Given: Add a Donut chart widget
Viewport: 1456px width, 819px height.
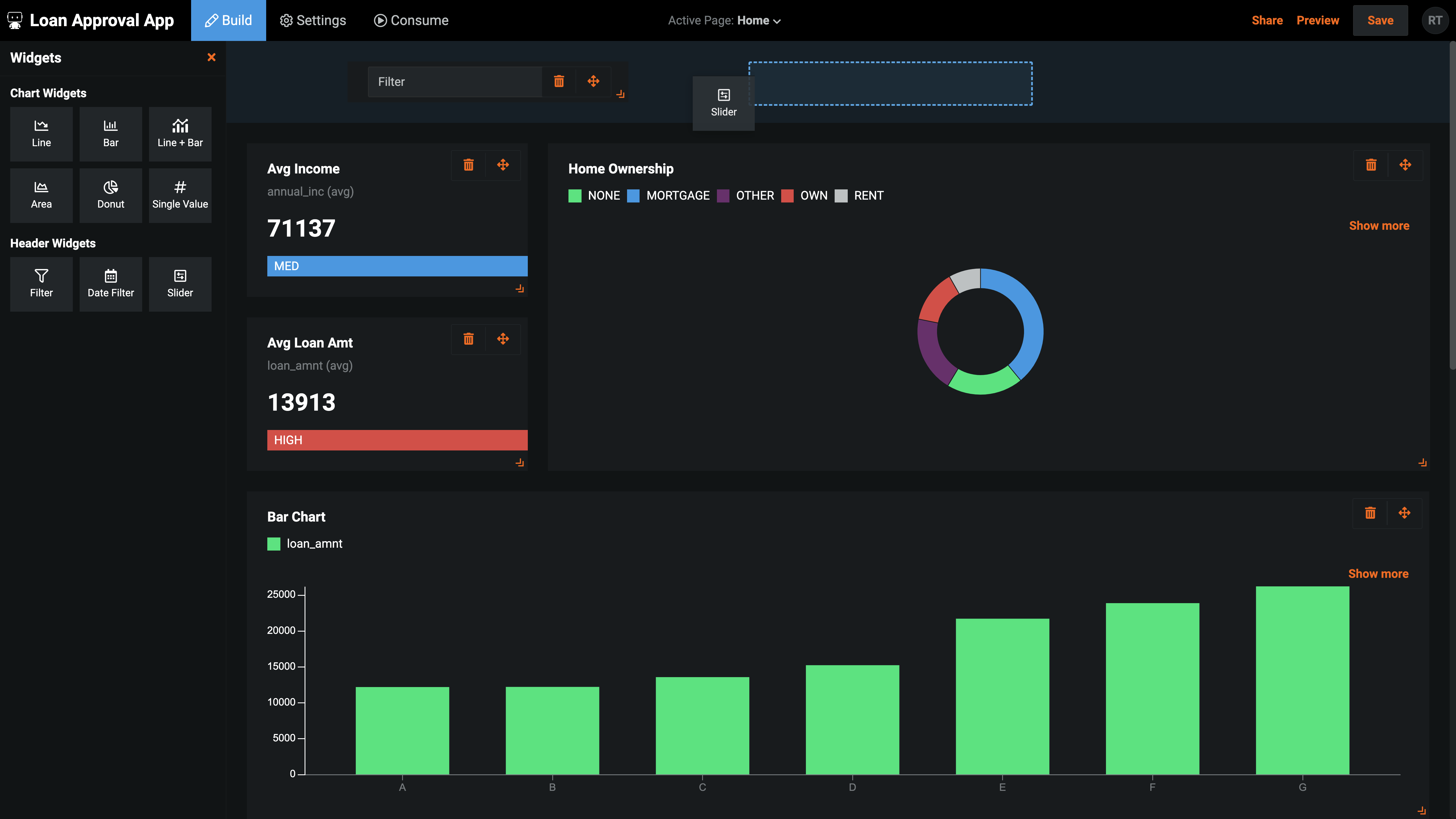Looking at the screenshot, I should [111, 195].
